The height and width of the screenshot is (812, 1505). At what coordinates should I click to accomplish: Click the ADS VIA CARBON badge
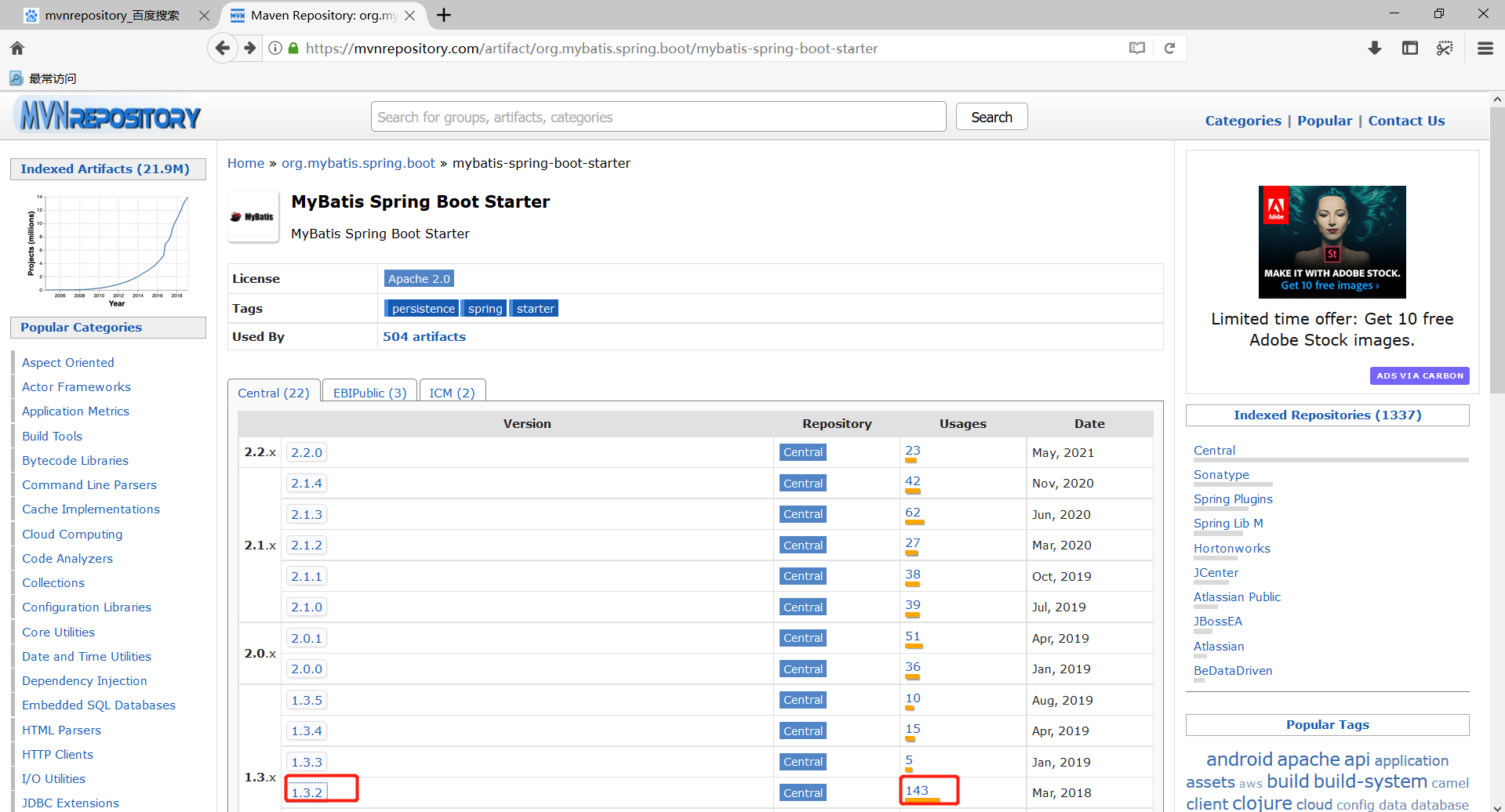(x=1420, y=375)
